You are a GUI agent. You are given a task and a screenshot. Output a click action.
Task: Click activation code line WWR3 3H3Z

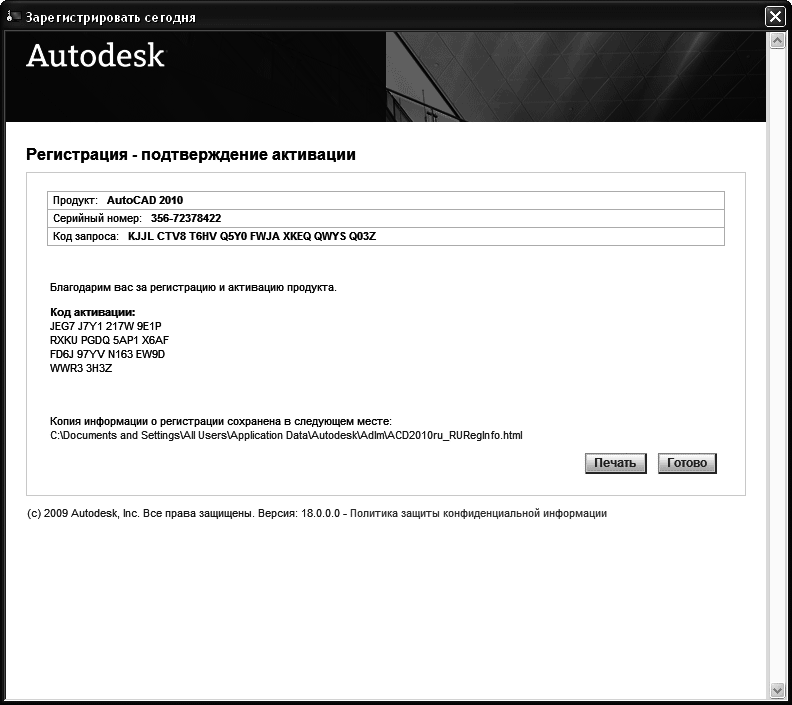tap(81, 369)
